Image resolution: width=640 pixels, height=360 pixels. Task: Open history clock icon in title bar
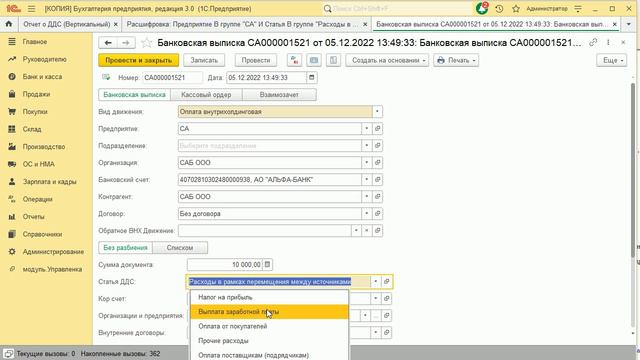[x=499, y=9]
